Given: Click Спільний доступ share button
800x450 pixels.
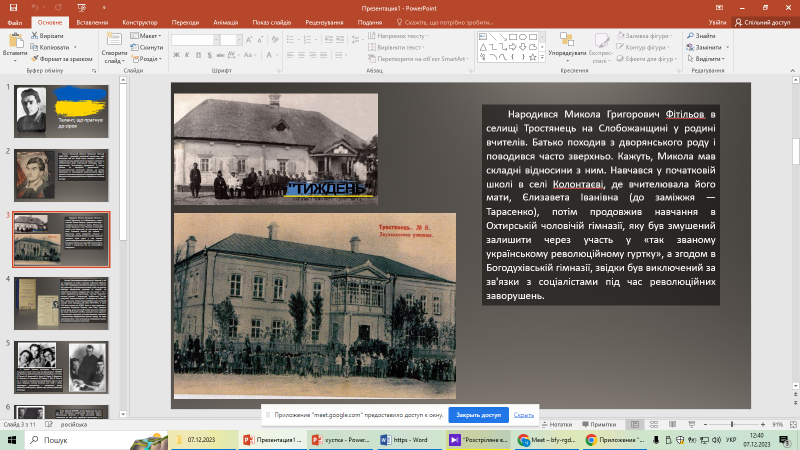Looking at the screenshot, I should click(763, 22).
